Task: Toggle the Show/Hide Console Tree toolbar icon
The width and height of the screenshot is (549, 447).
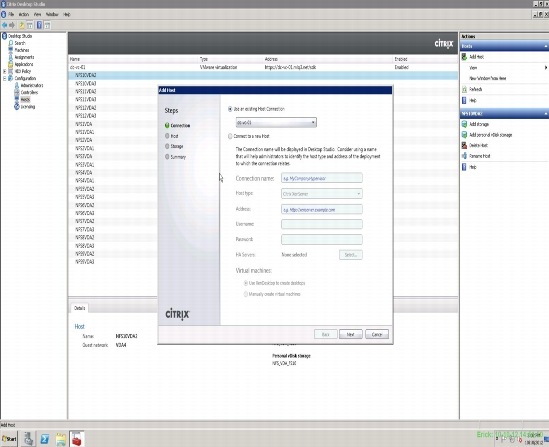Action: point(30,25)
